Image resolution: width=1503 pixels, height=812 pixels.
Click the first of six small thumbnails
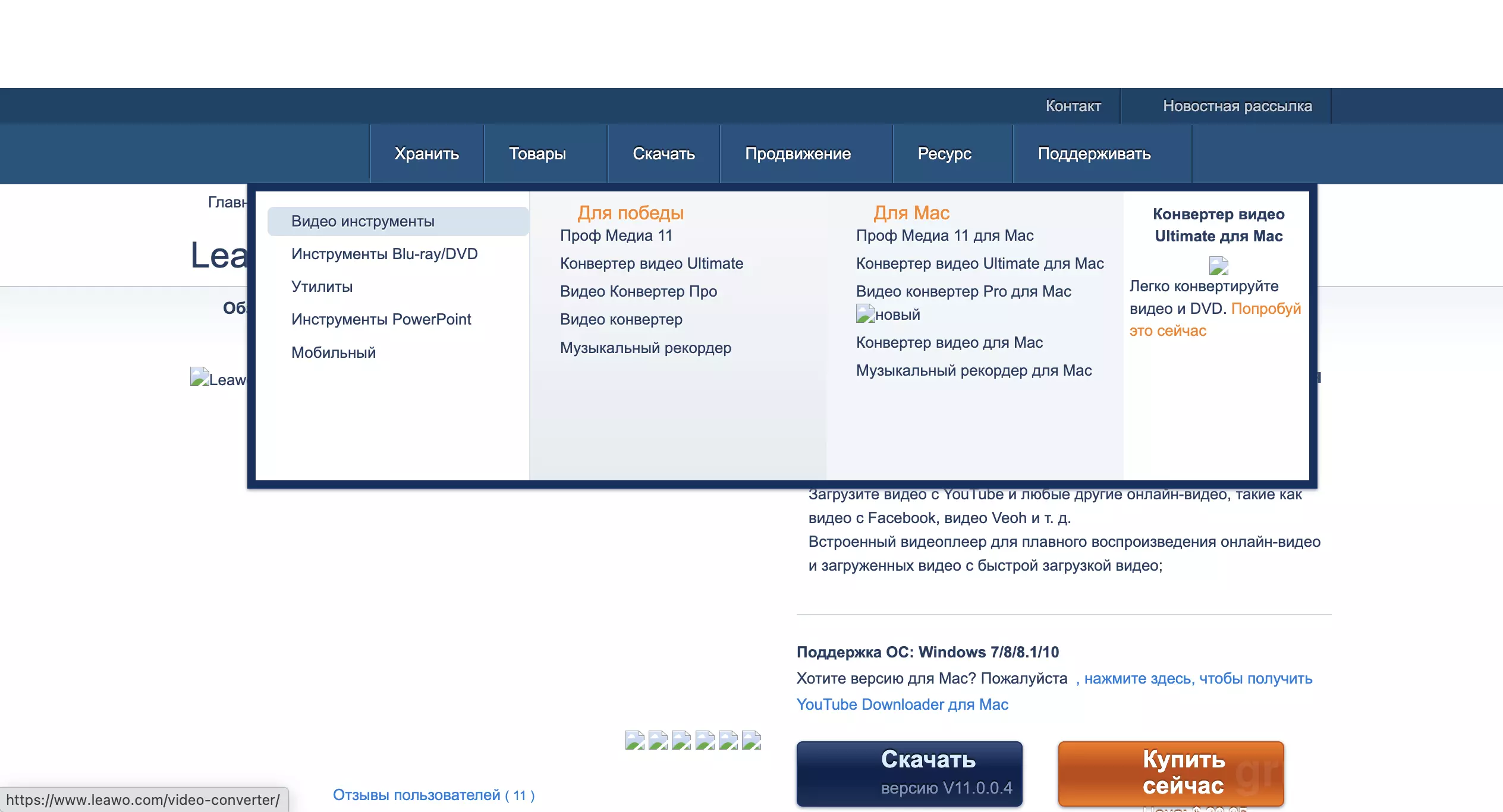(635, 740)
